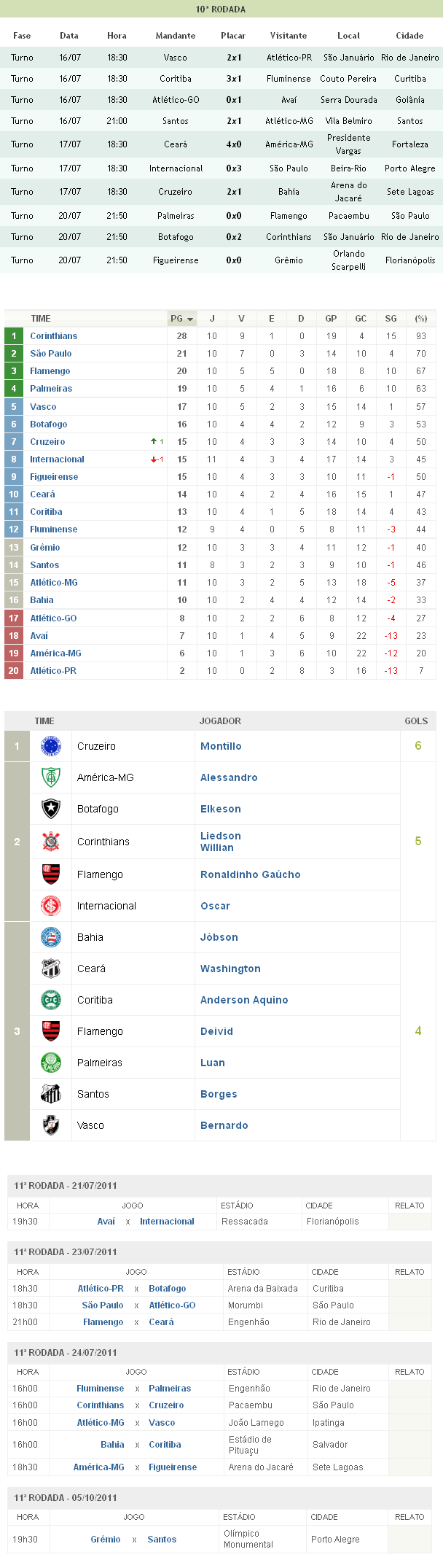This screenshot has height=1568, width=443.
Task: Click the TIME header in standings table
Action: pos(41,319)
